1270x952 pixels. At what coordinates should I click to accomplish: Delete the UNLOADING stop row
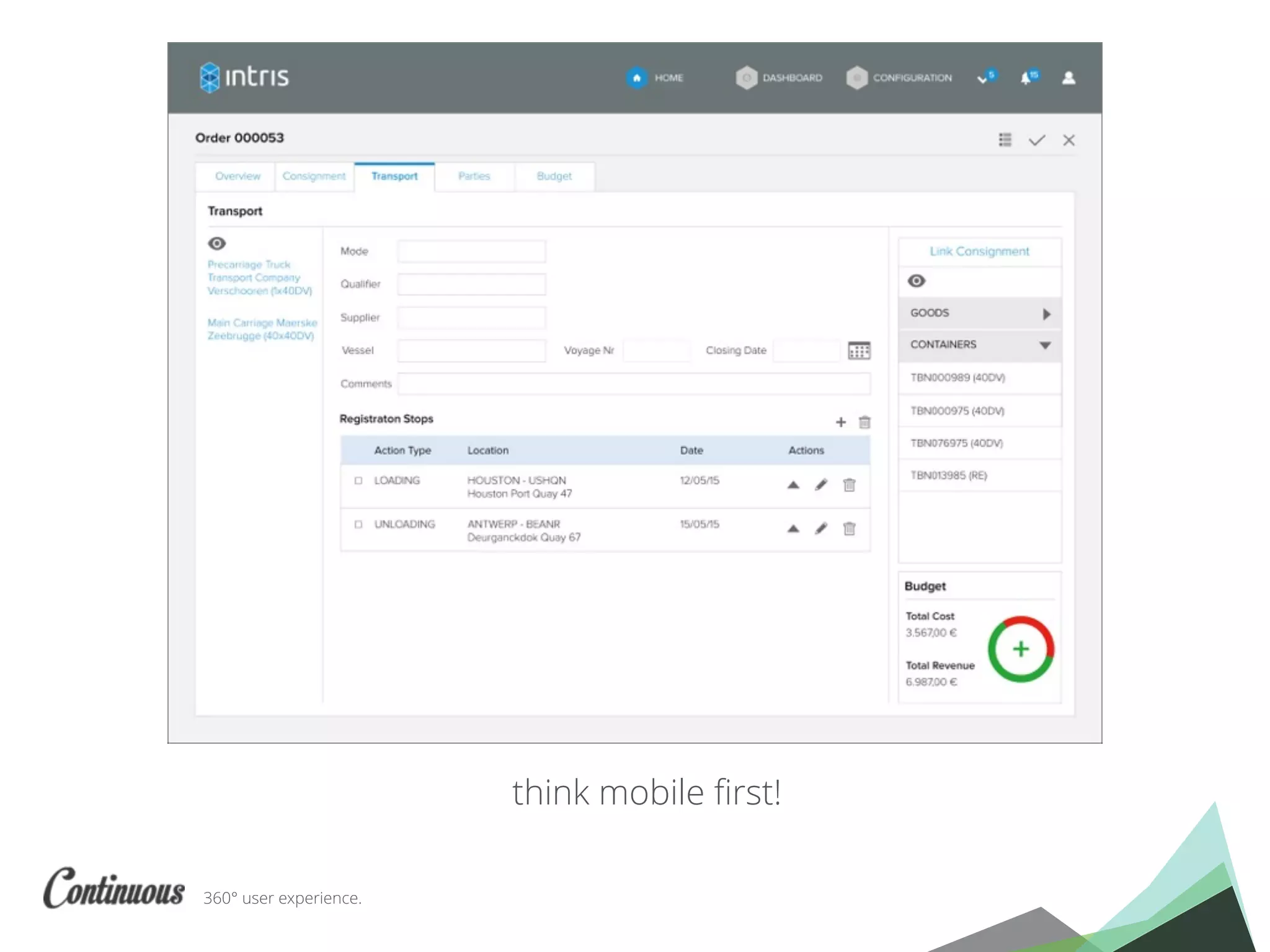tap(850, 528)
